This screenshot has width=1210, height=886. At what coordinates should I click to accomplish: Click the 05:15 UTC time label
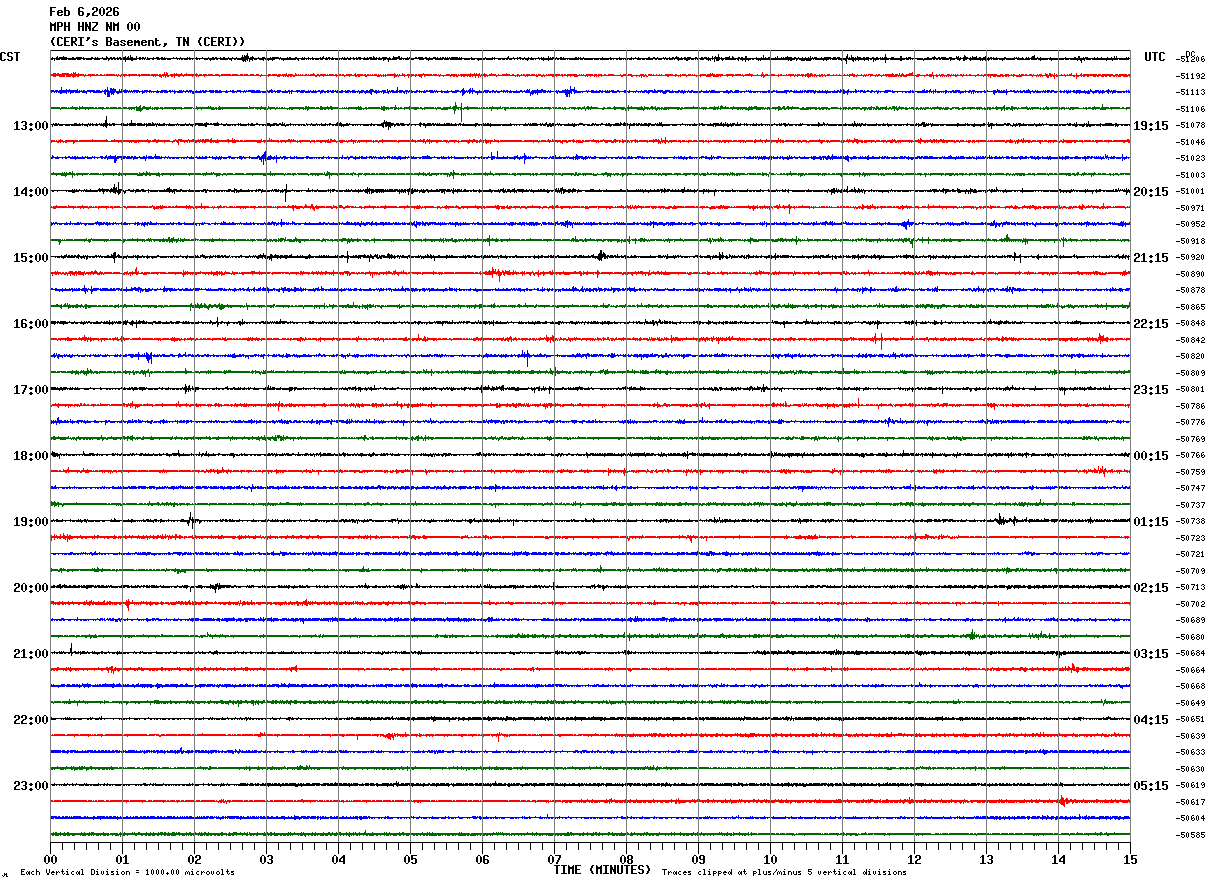click(1151, 786)
